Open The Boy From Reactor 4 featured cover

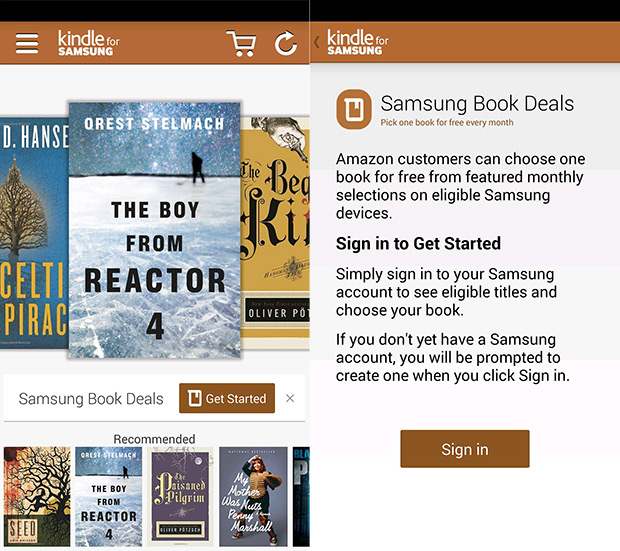155,230
